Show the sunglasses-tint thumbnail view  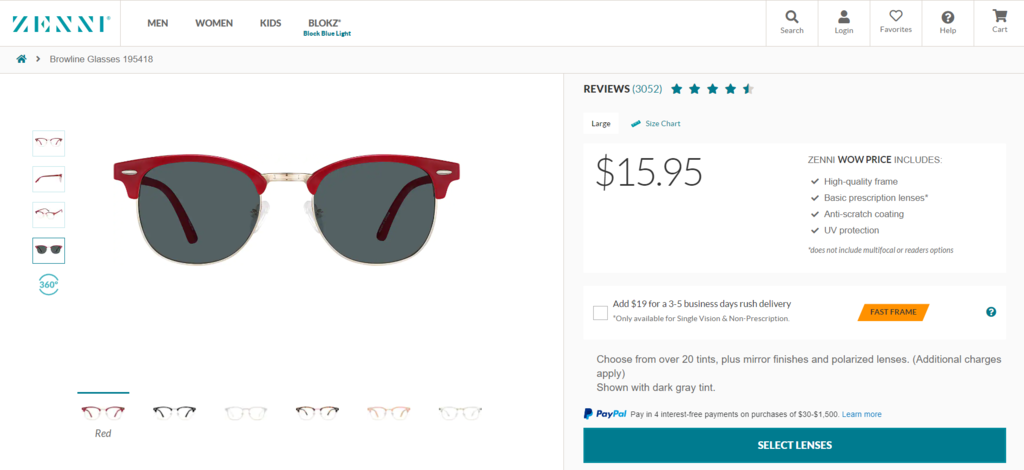coord(48,250)
